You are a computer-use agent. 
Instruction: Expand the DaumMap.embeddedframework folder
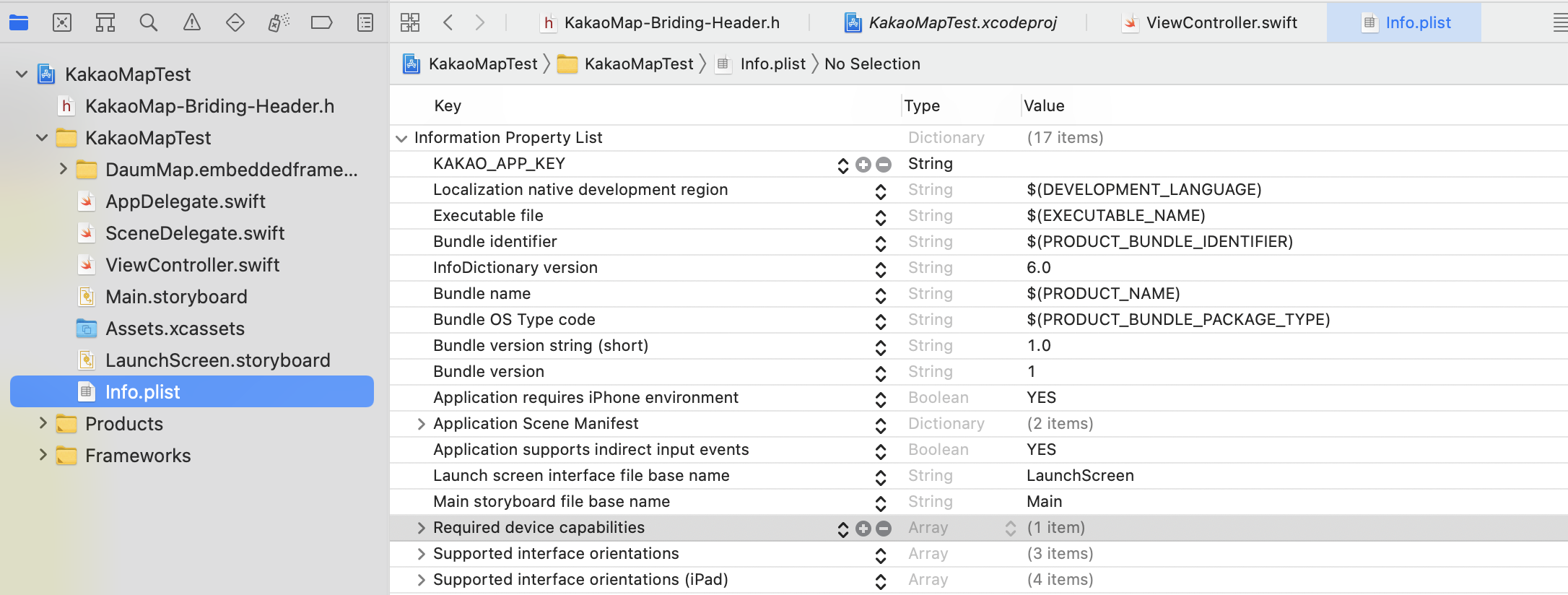tap(63, 169)
